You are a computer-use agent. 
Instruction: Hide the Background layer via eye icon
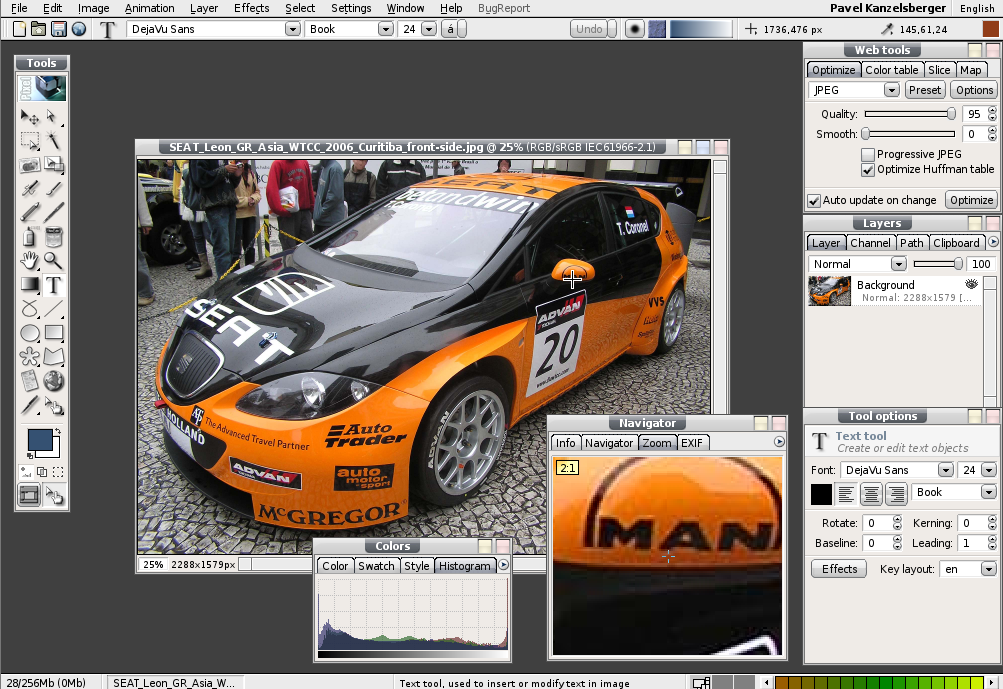[972, 284]
